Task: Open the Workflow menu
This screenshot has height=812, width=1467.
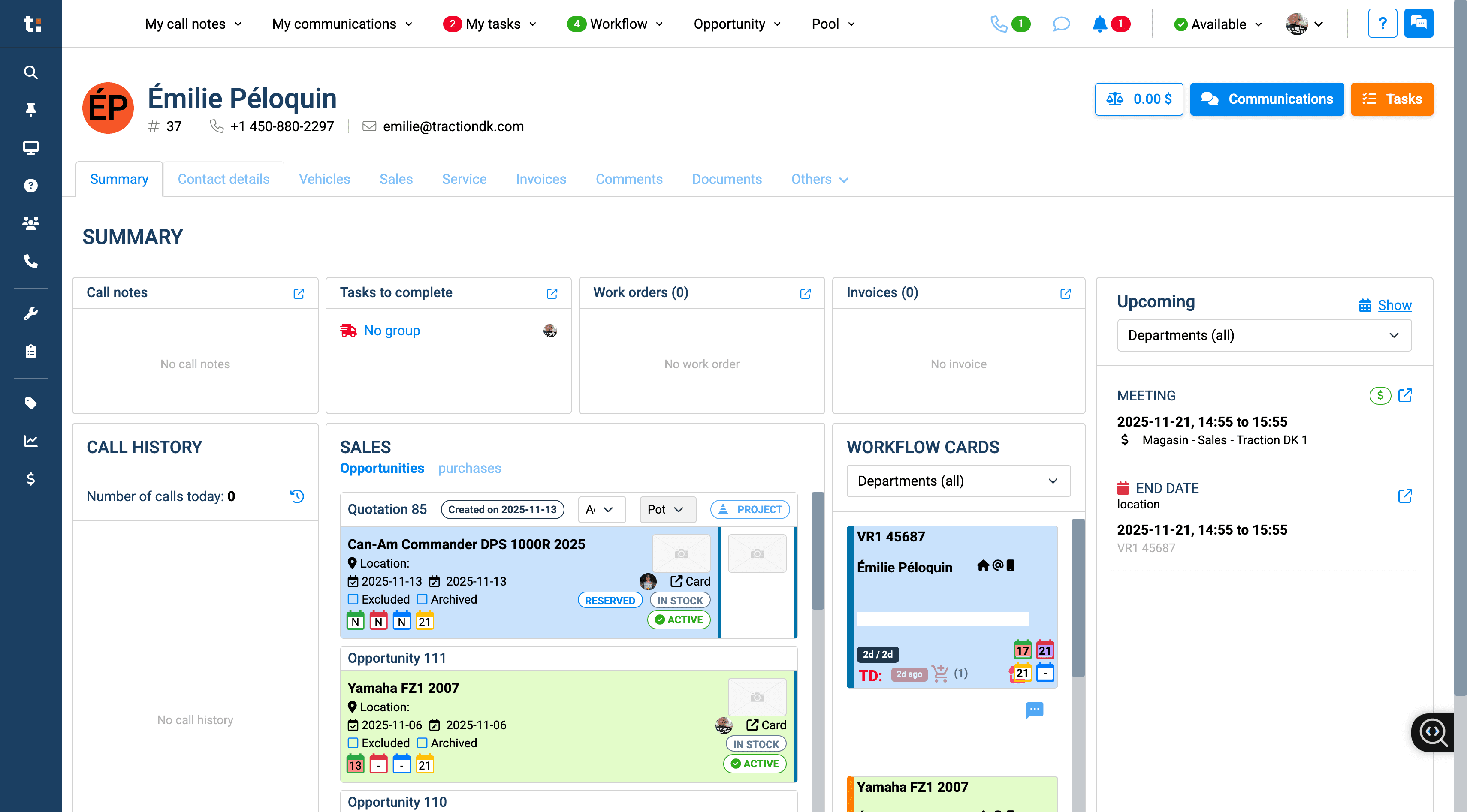Action: tap(615, 24)
